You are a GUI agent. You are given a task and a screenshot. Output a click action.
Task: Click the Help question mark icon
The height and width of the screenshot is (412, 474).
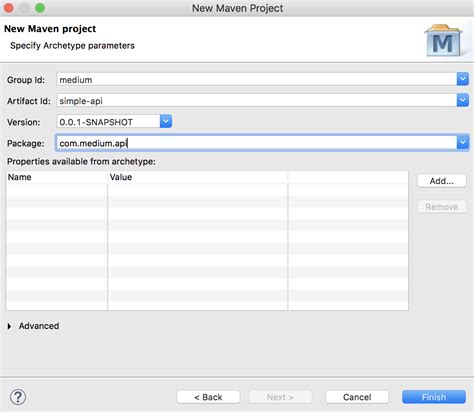pyautogui.click(x=18, y=397)
